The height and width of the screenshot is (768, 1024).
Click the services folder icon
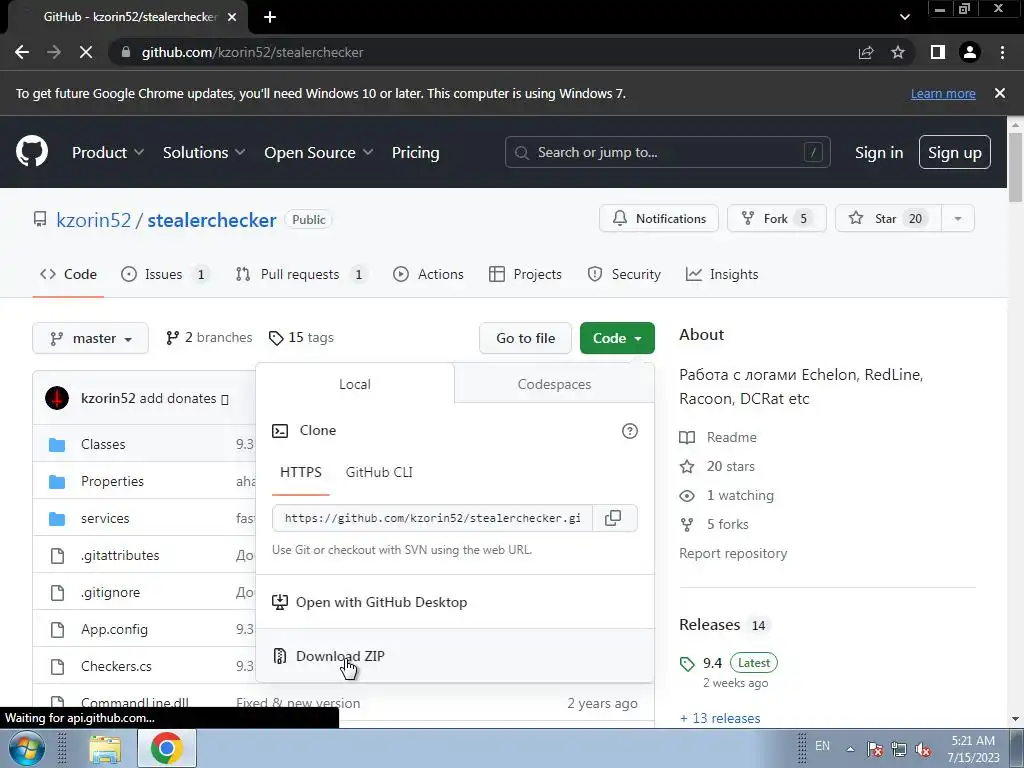57,519
